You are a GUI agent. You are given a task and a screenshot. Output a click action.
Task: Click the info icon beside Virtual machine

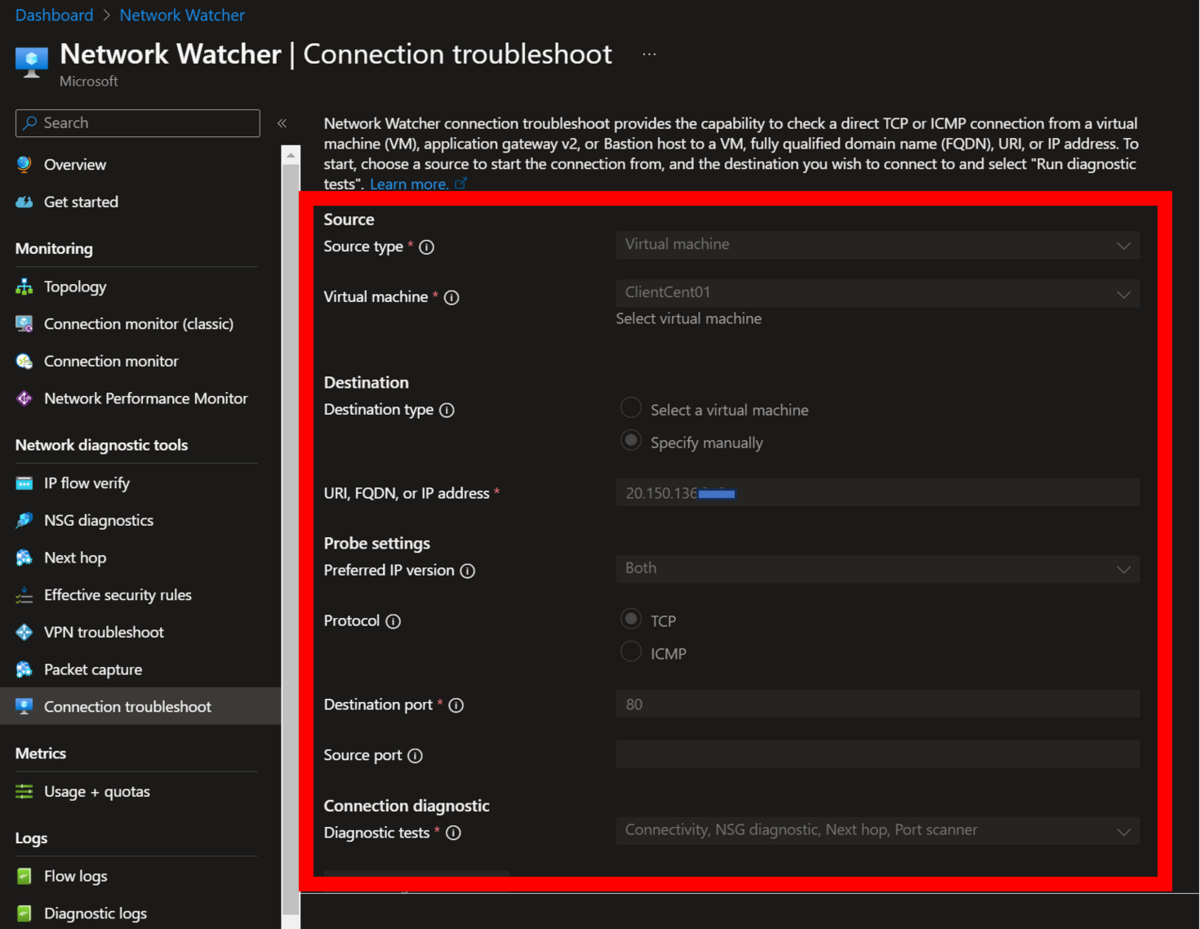[452, 297]
